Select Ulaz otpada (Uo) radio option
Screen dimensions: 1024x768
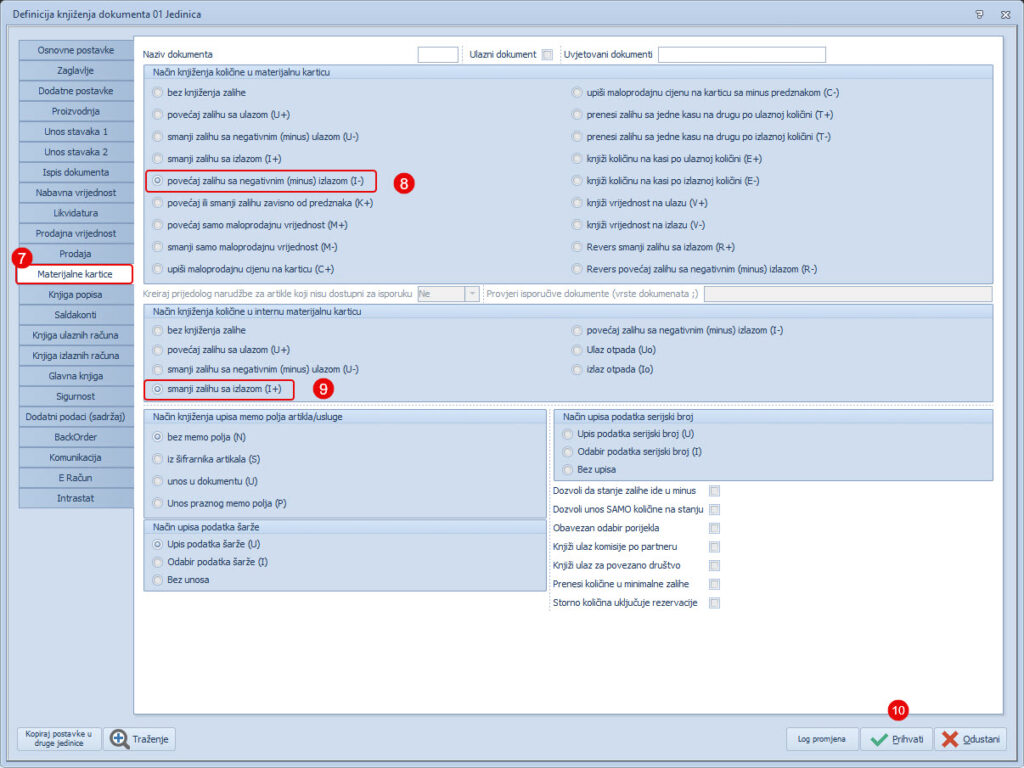point(577,350)
